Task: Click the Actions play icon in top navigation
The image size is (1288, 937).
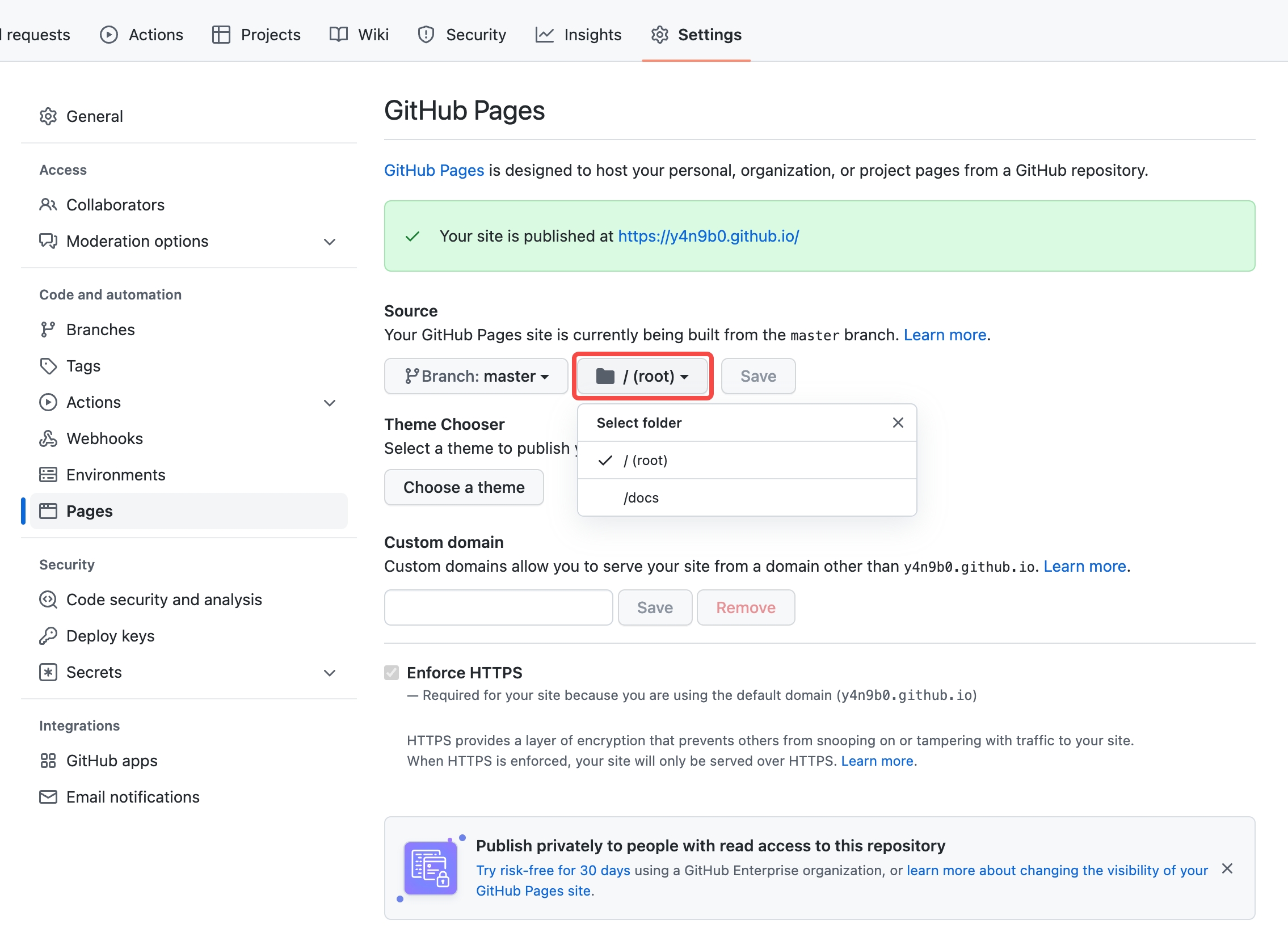Action: coord(108,35)
